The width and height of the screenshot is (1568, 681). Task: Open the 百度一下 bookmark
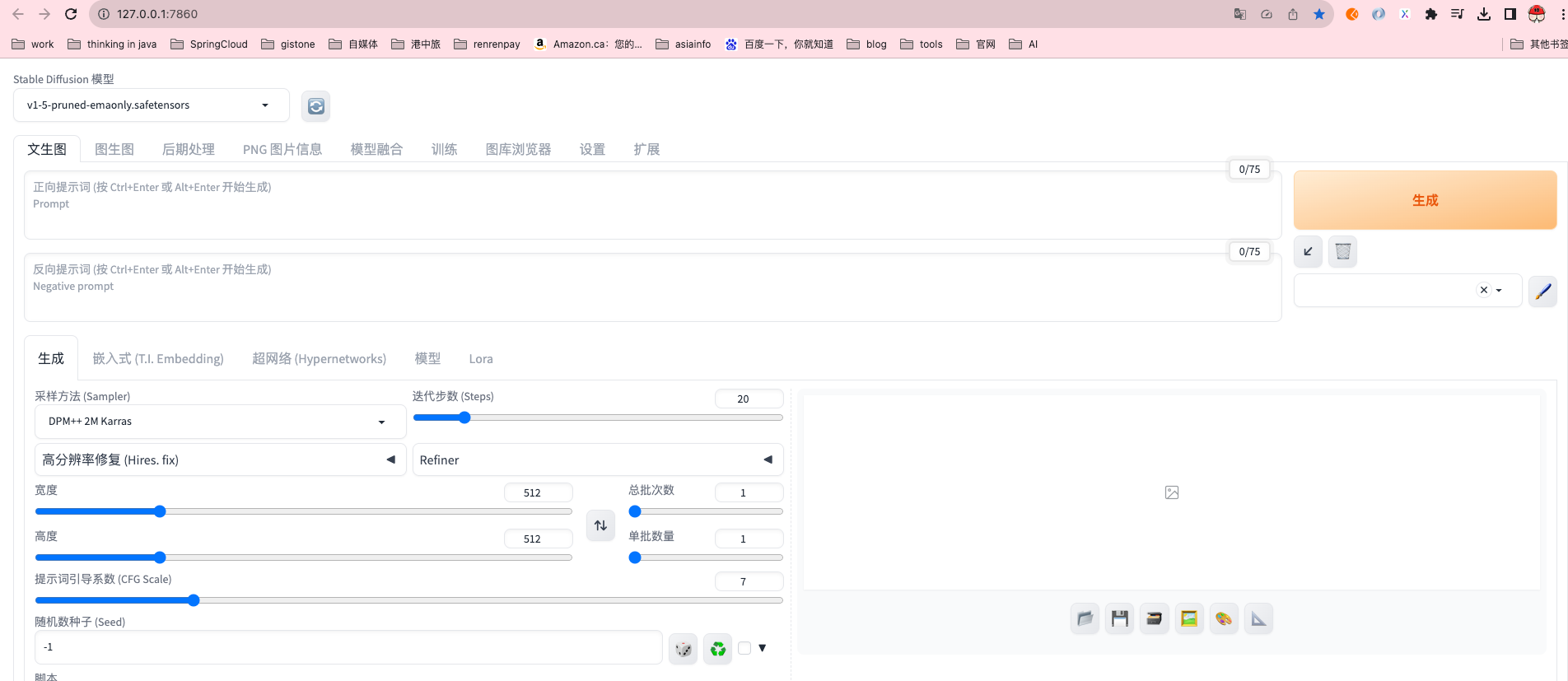pos(779,44)
